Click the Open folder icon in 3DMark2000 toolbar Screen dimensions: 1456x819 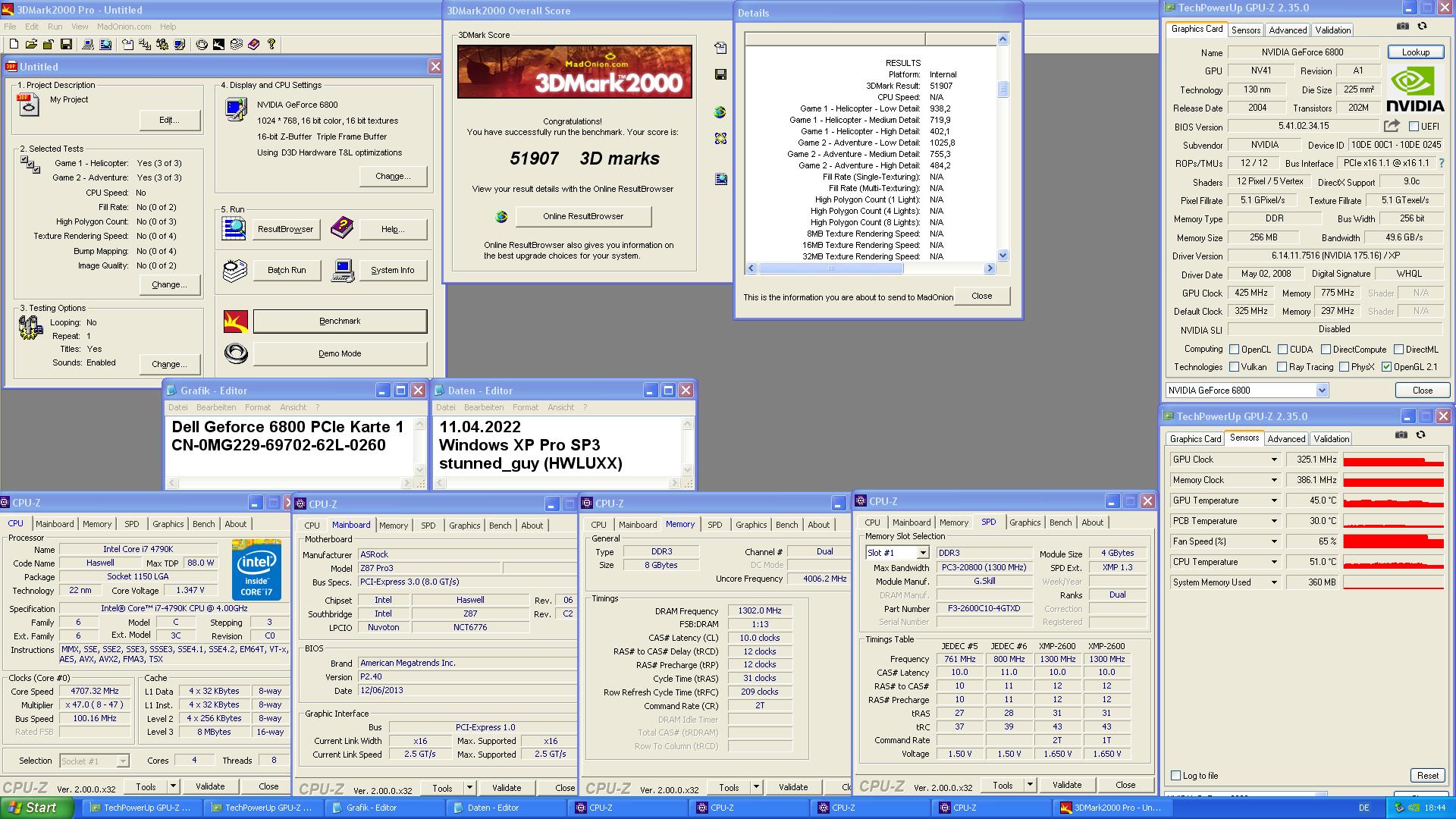31,45
